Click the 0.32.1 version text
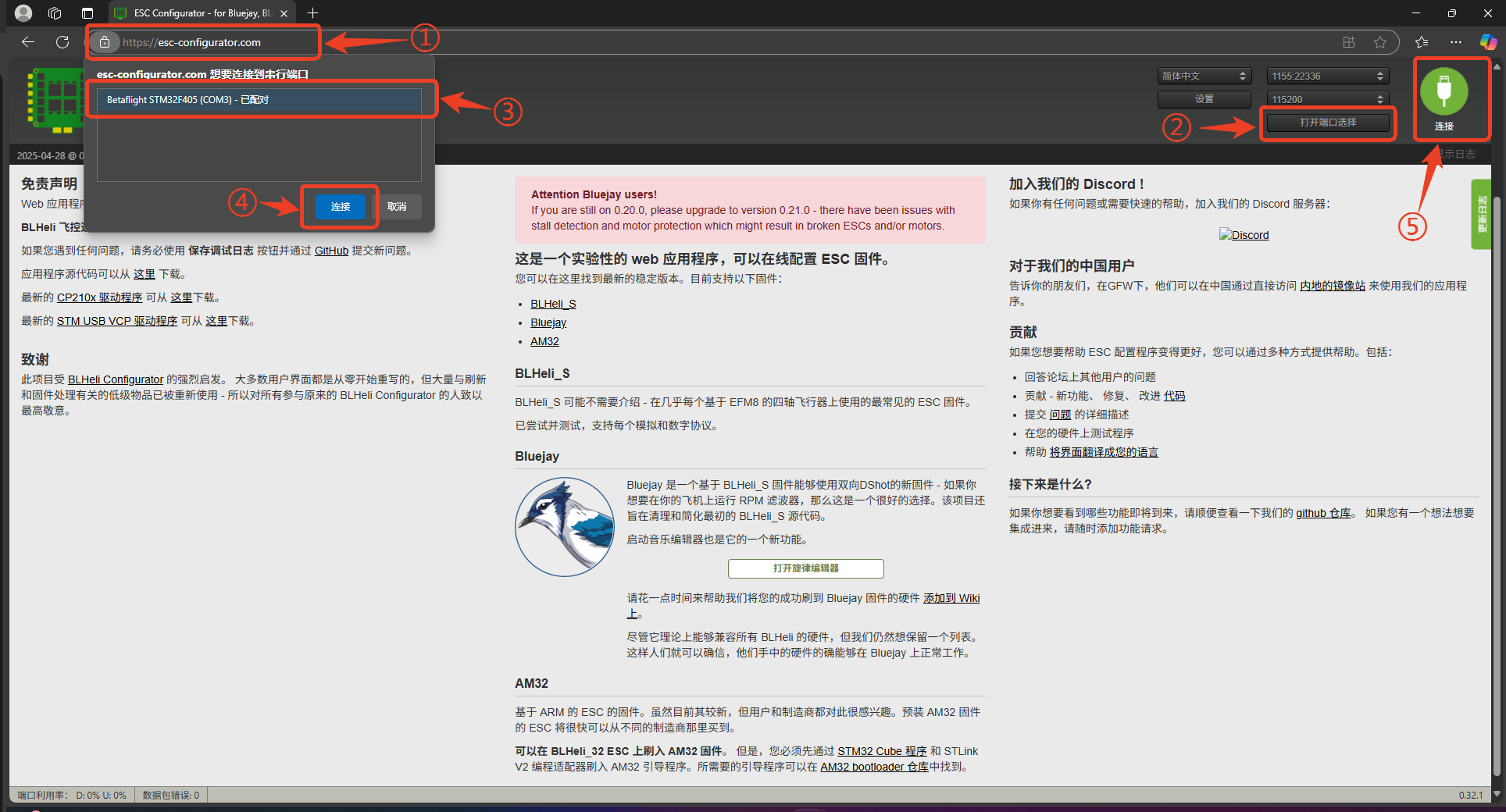1506x812 pixels. click(1470, 795)
